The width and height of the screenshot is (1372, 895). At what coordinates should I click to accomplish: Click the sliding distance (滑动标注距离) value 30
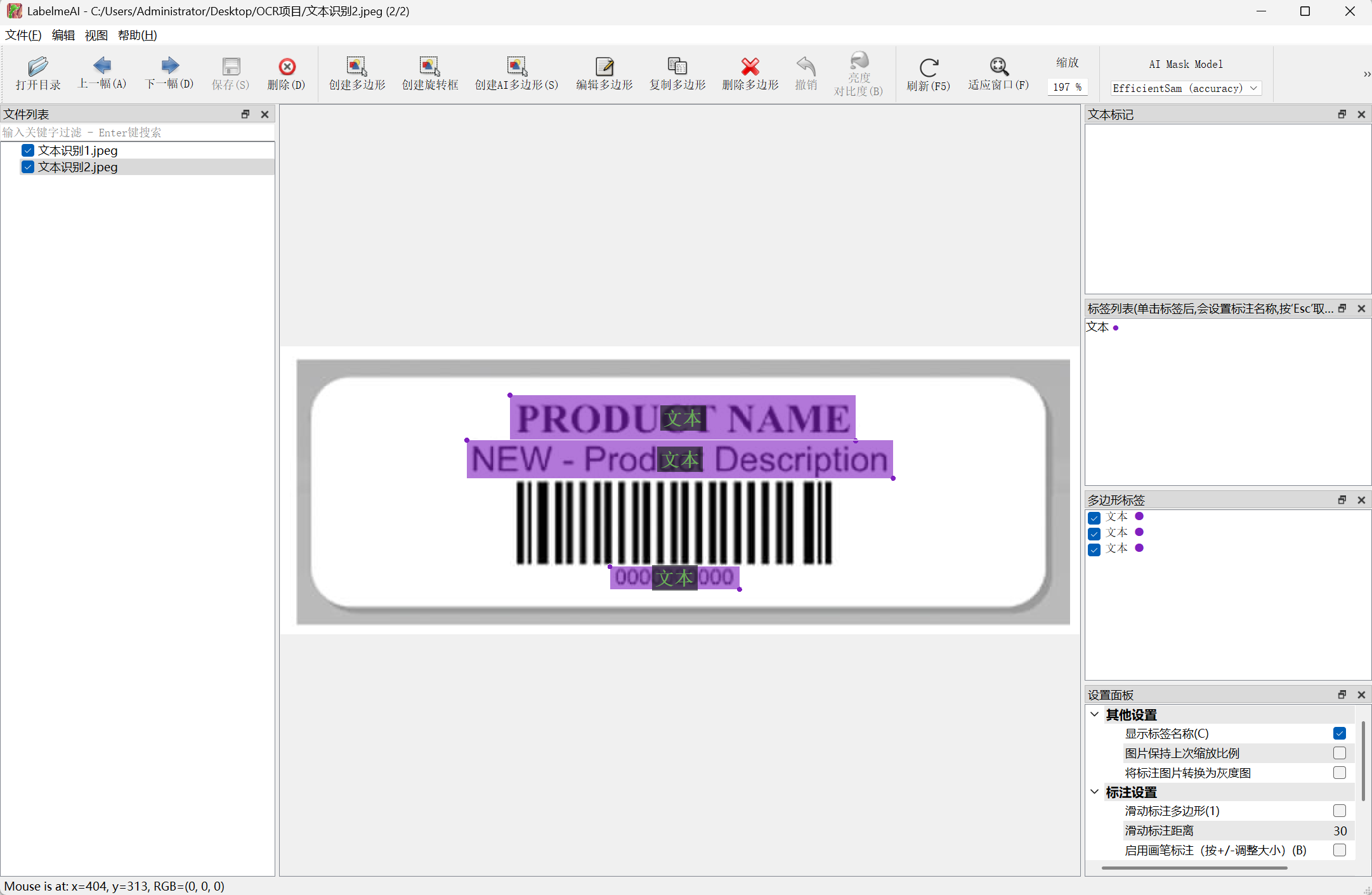pyautogui.click(x=1340, y=831)
